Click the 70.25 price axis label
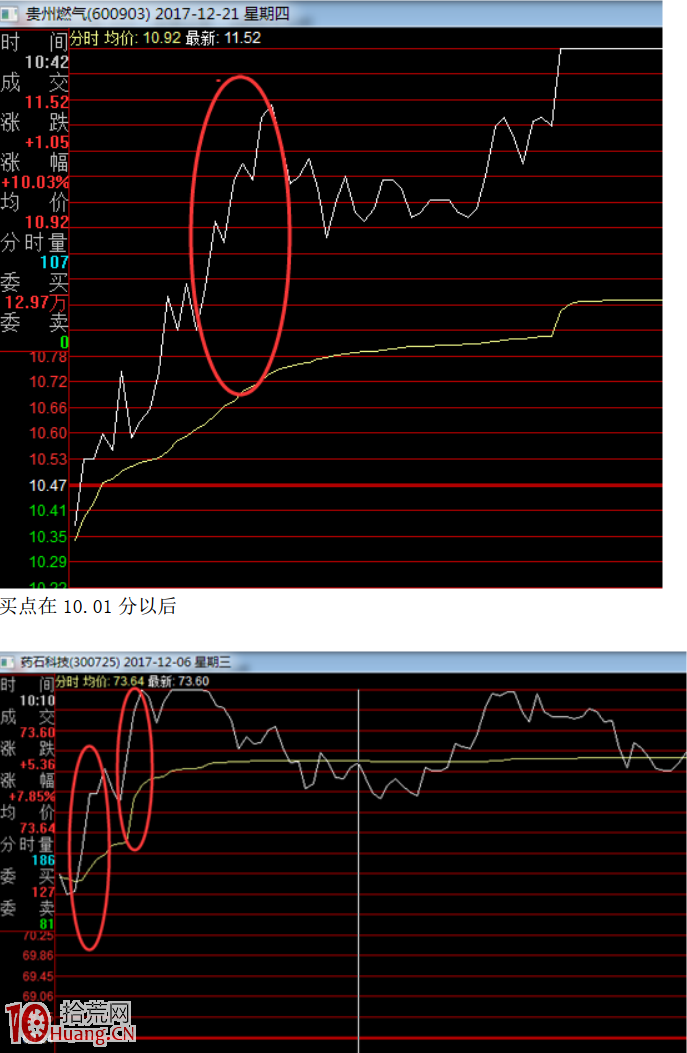The width and height of the screenshot is (687, 1053). [38, 935]
